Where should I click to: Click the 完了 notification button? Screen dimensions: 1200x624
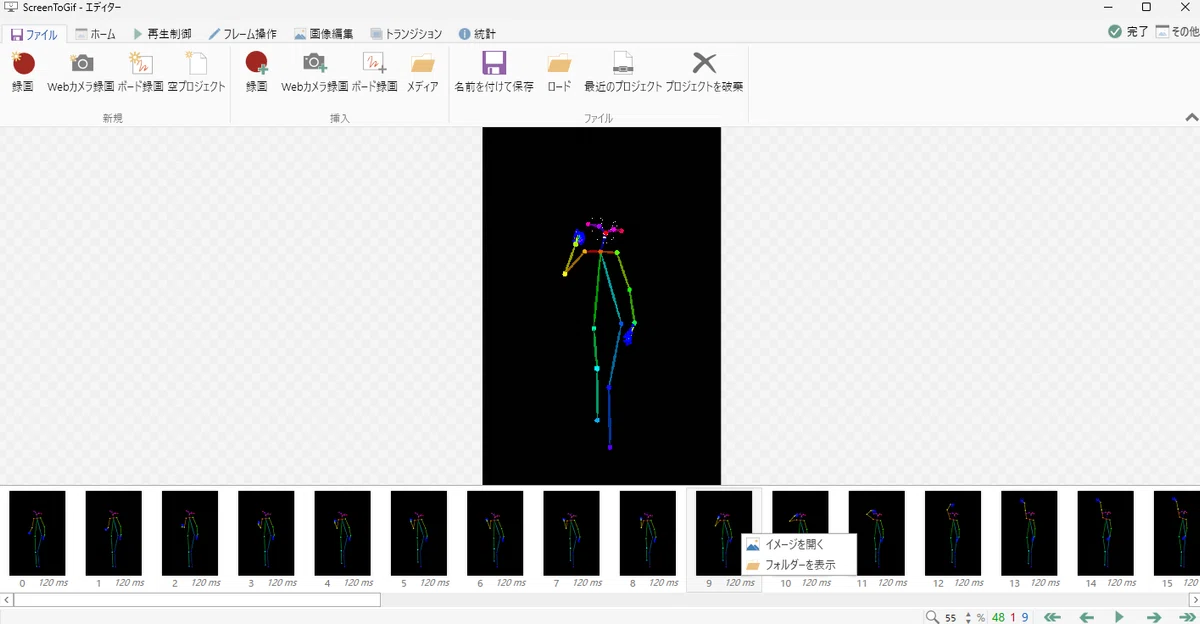tap(1128, 32)
